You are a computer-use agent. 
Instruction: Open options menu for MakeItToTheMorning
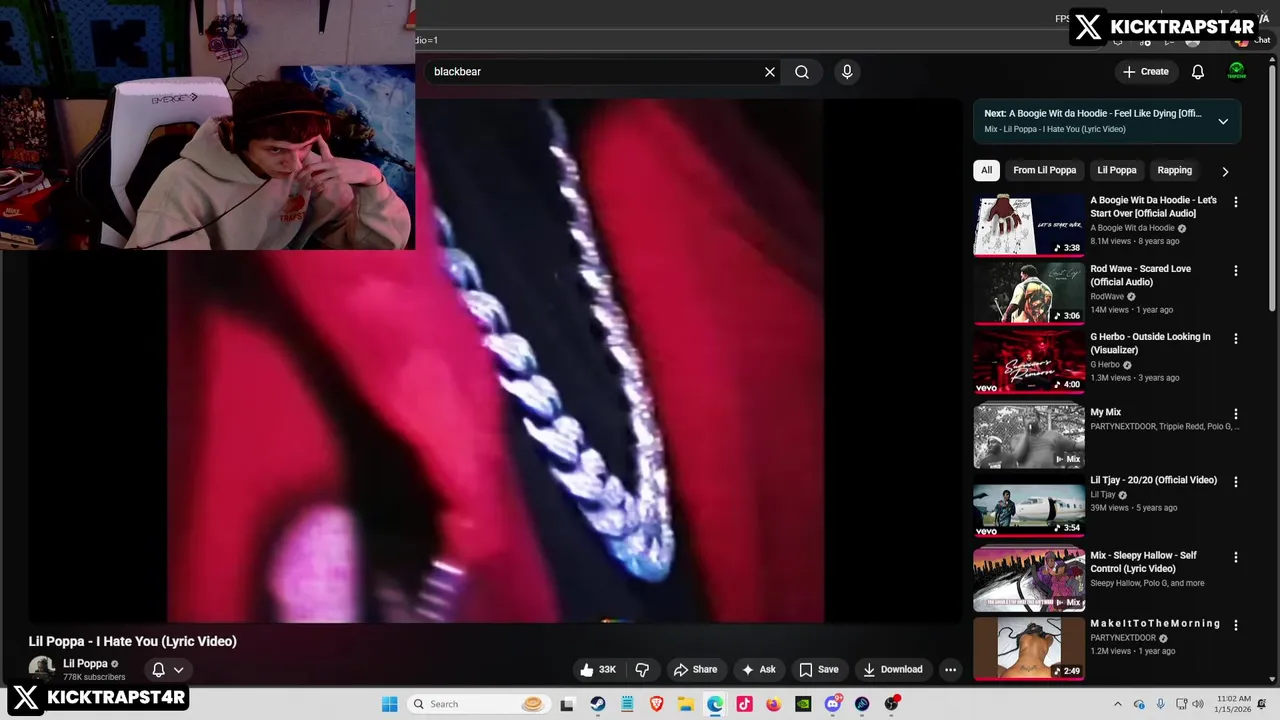pyautogui.click(x=1236, y=625)
